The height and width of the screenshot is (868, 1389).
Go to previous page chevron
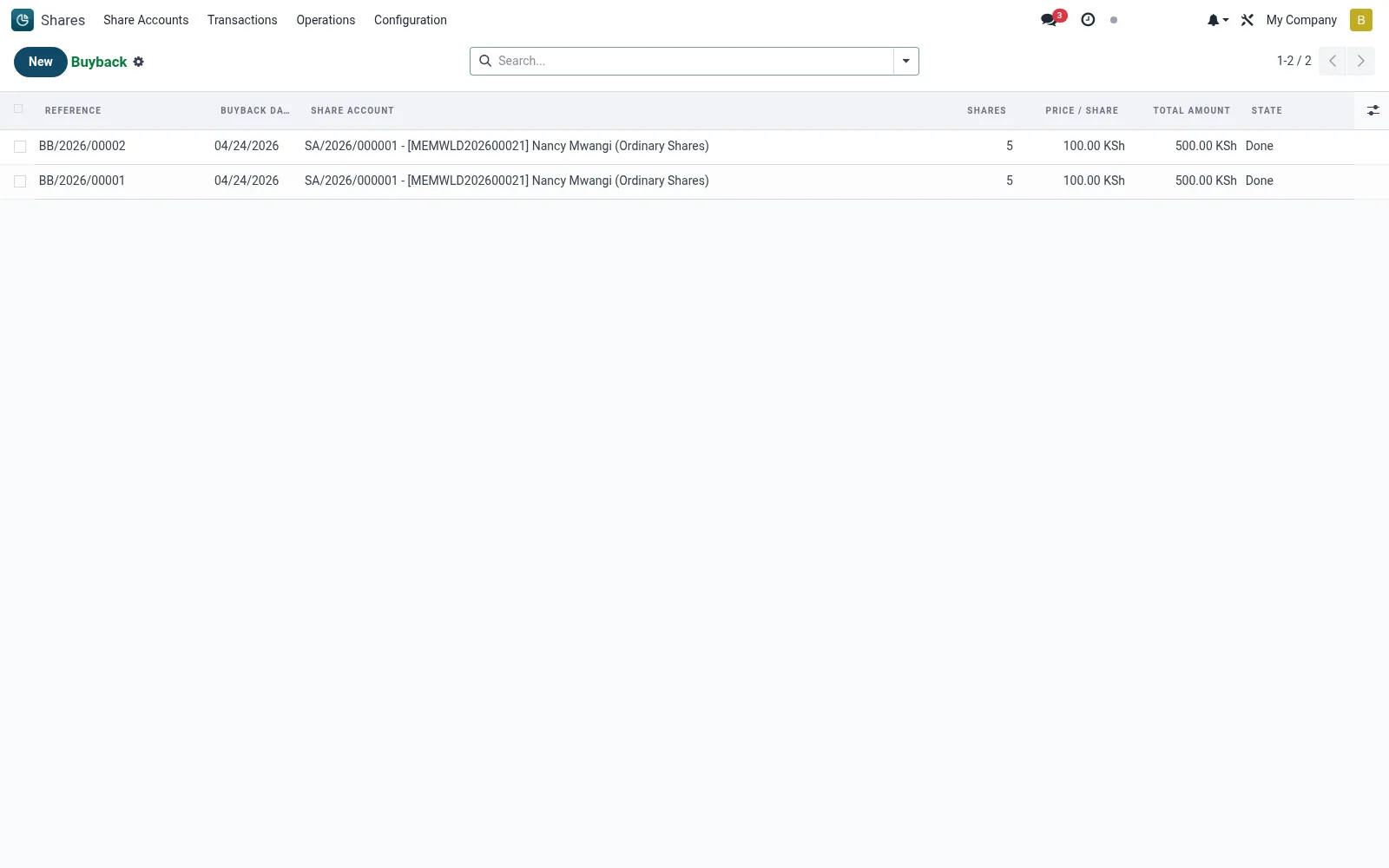click(1333, 61)
